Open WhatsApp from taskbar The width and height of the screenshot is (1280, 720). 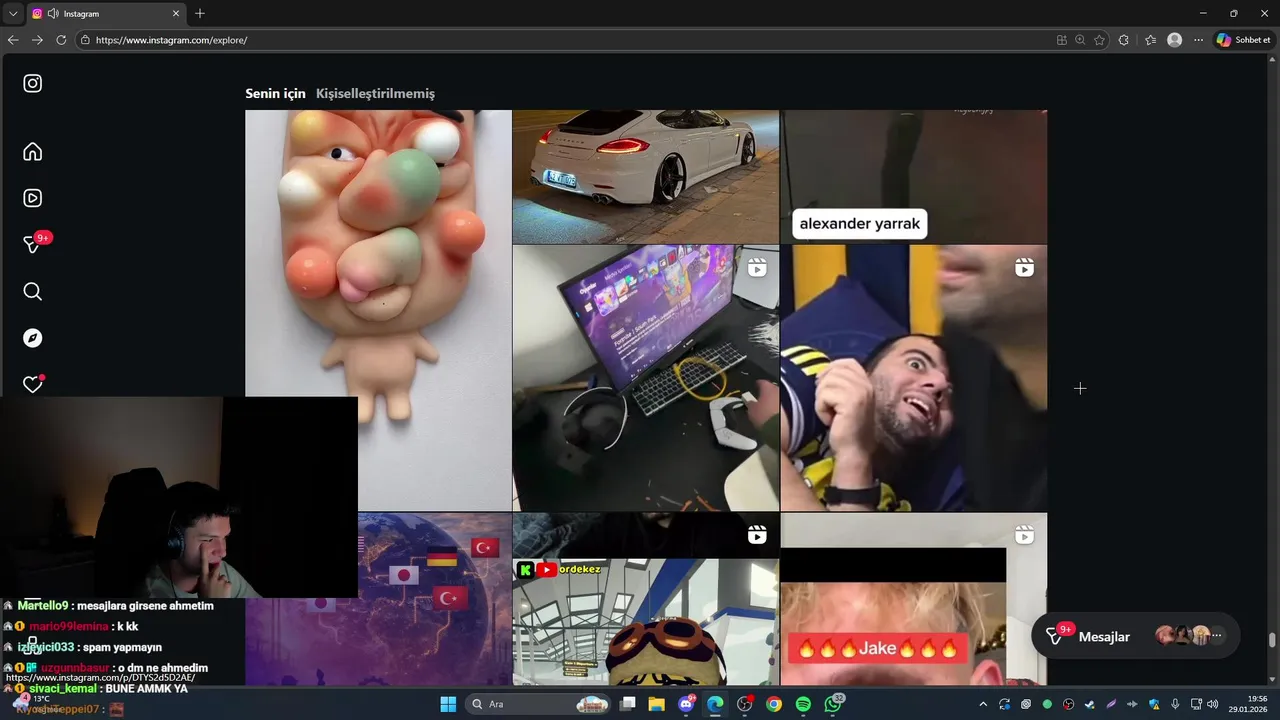[833, 704]
